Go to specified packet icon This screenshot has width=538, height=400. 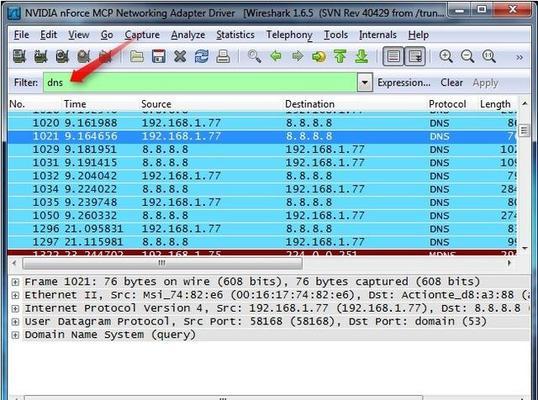pyautogui.click(x=319, y=56)
